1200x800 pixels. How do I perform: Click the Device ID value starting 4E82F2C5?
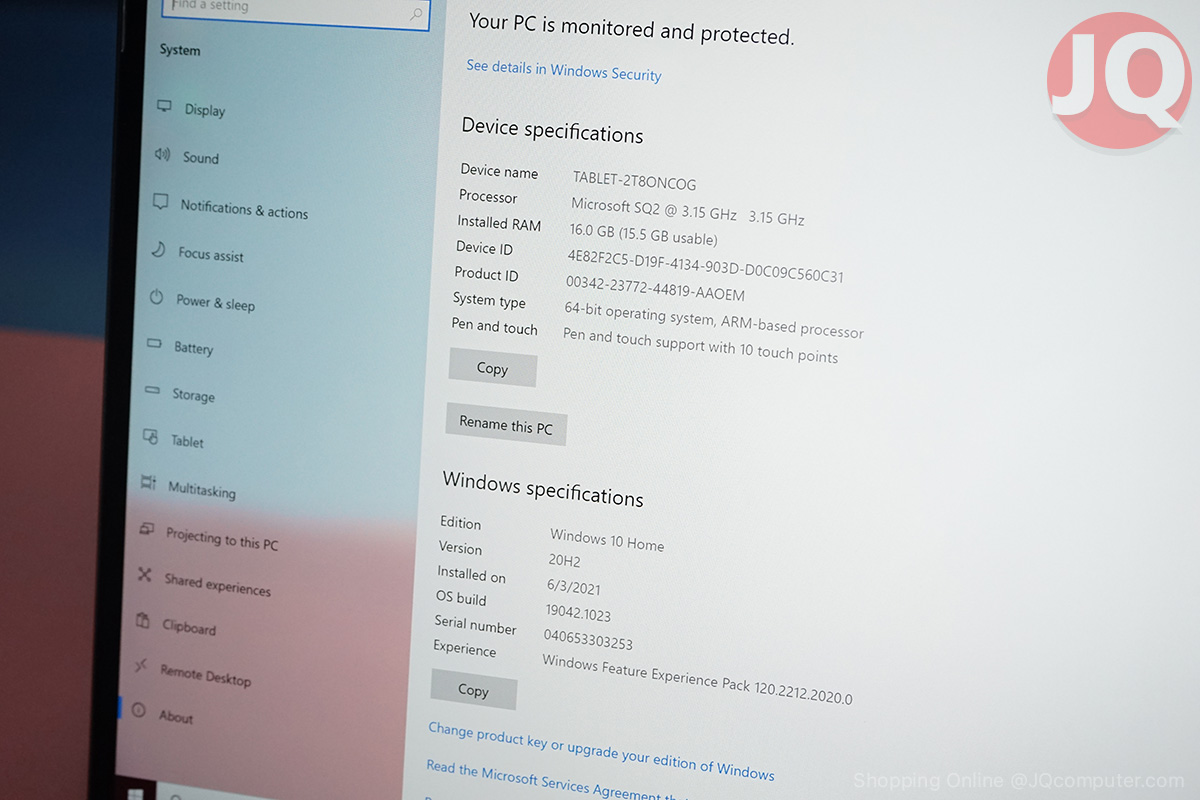pyautogui.click(x=706, y=265)
